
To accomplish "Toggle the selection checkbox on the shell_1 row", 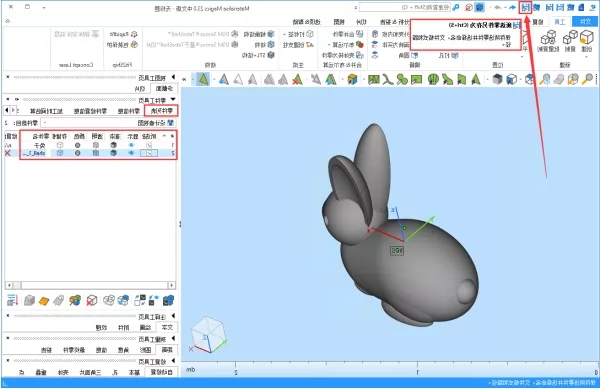I will click(149, 153).
